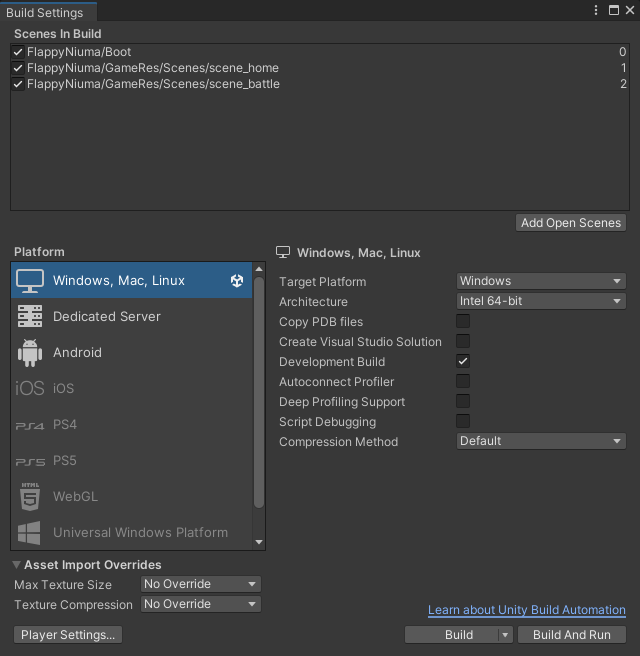Select the iOS platform entry
This screenshot has width=640, height=656.
pos(131,388)
